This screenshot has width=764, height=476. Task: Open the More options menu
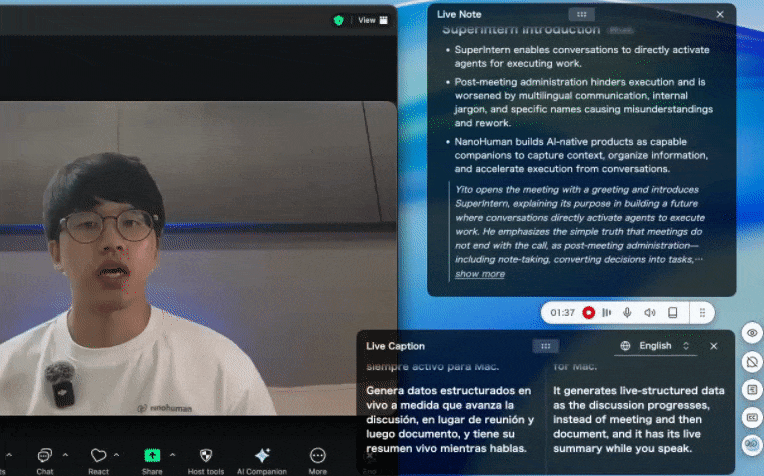pos(318,458)
